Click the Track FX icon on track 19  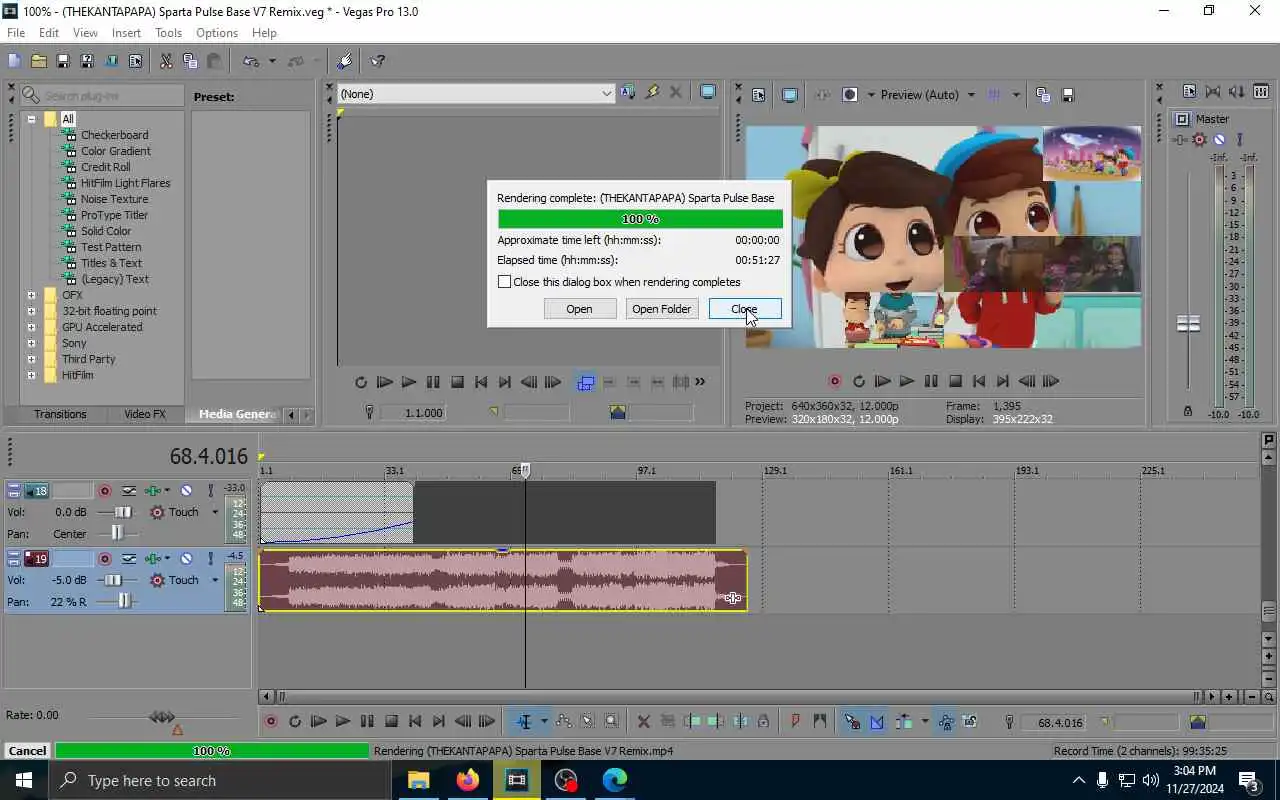pyautogui.click(x=153, y=558)
